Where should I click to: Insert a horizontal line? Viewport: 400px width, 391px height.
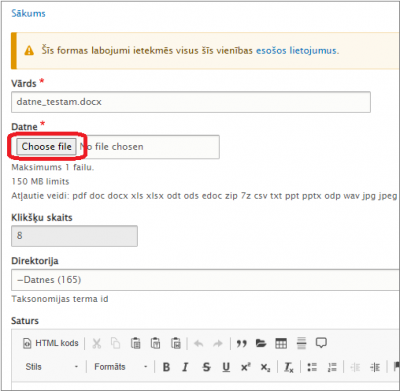tap(301, 343)
